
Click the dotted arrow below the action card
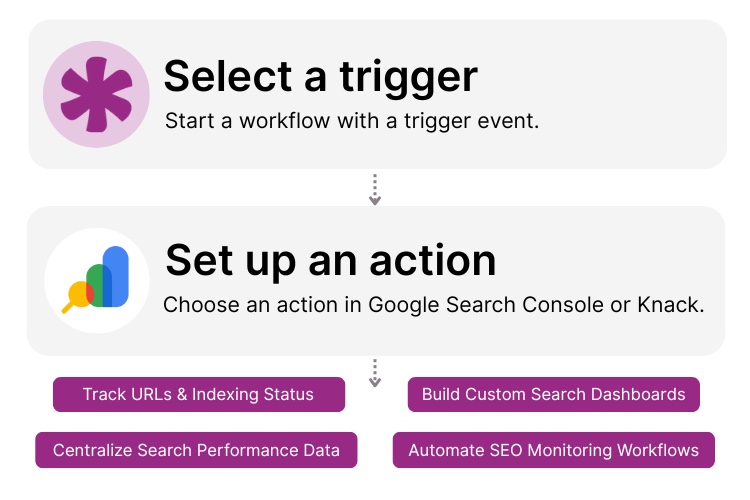click(x=375, y=373)
